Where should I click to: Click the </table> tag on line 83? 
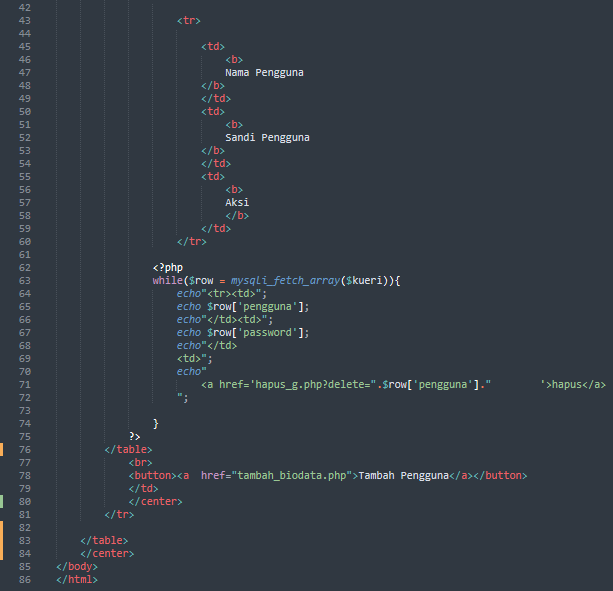104,541
